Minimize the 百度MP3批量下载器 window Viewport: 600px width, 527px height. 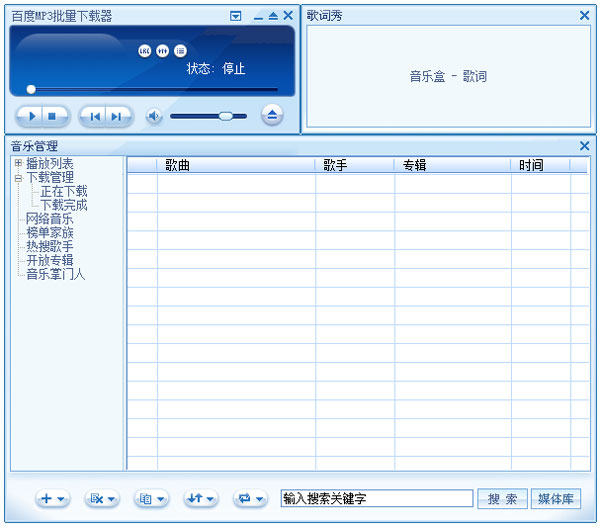pyautogui.click(x=259, y=17)
